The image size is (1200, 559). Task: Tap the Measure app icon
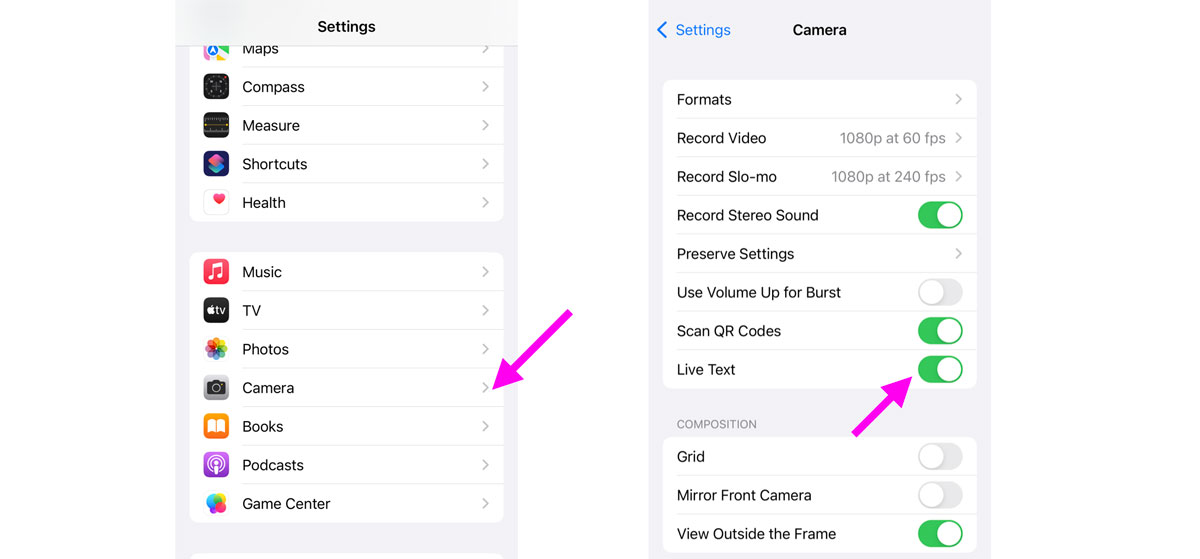point(216,125)
